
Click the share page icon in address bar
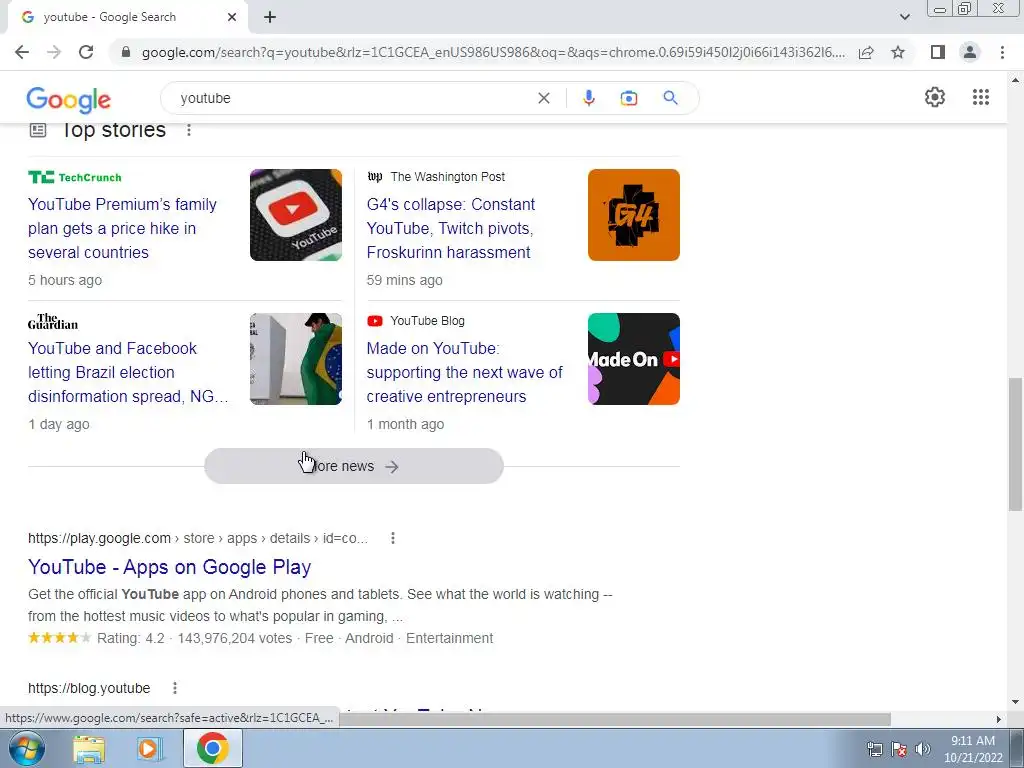866,52
